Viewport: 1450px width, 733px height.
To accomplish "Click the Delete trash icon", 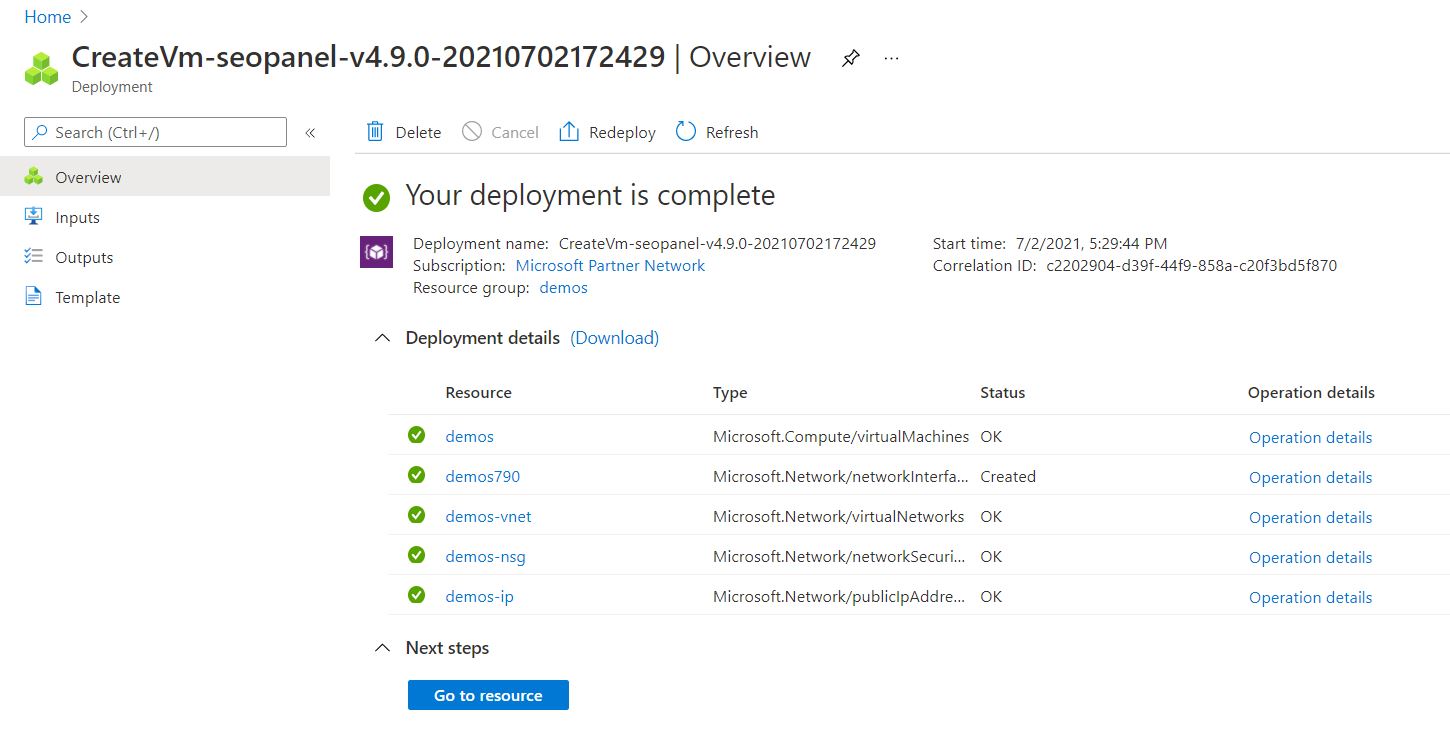I will 375,132.
